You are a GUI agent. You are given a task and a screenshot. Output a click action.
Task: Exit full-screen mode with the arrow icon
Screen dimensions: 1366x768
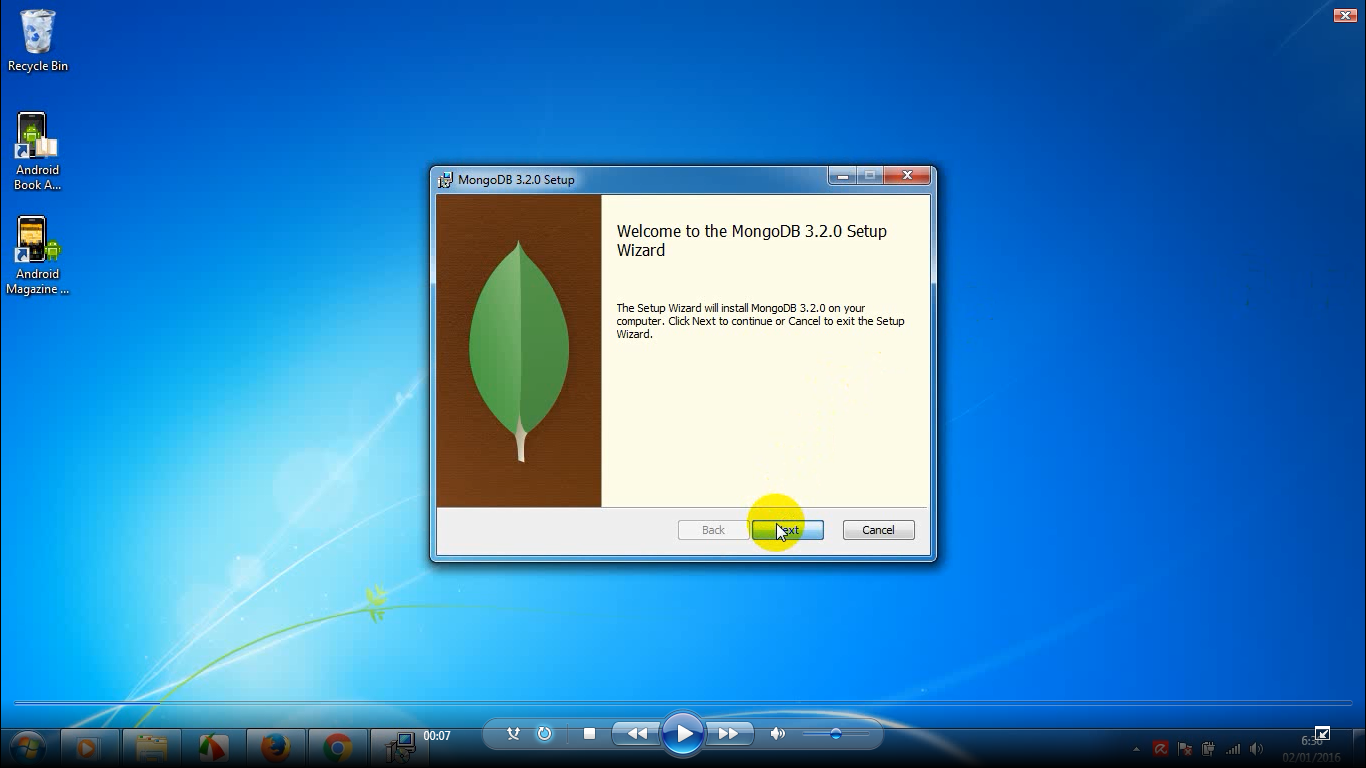1322,735
